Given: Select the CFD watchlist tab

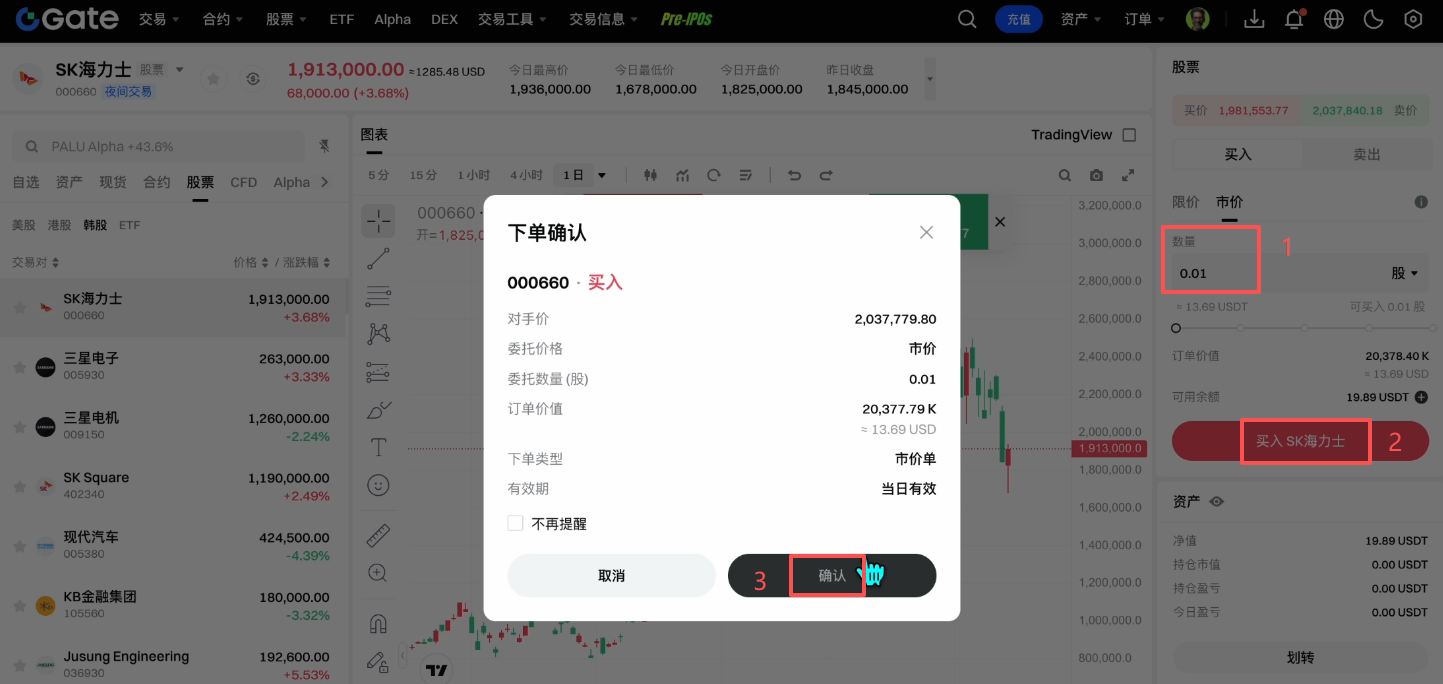Looking at the screenshot, I should coord(243,182).
